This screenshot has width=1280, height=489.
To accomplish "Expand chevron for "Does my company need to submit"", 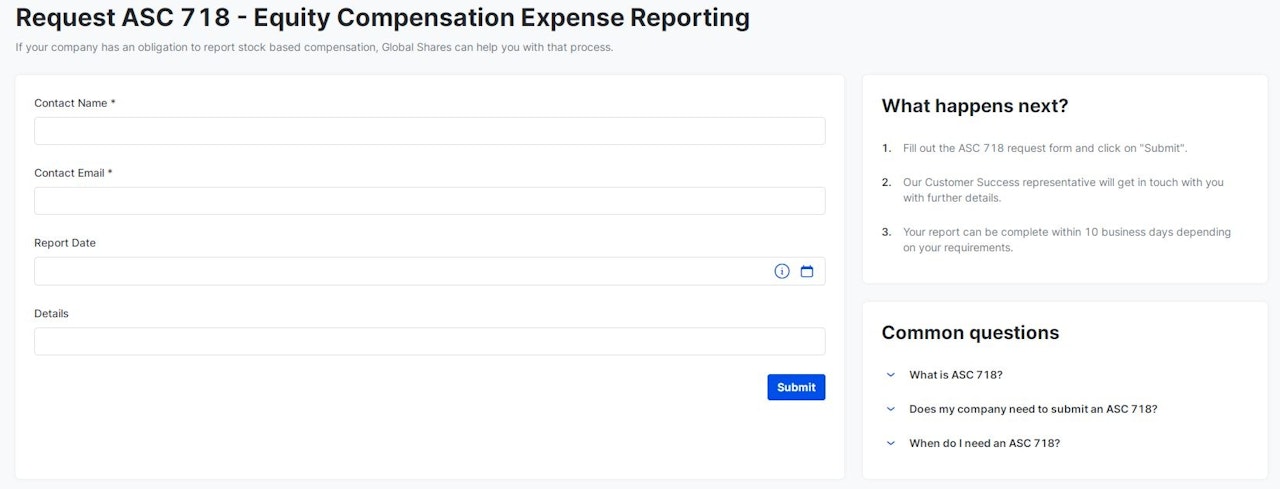I will click(891, 409).
